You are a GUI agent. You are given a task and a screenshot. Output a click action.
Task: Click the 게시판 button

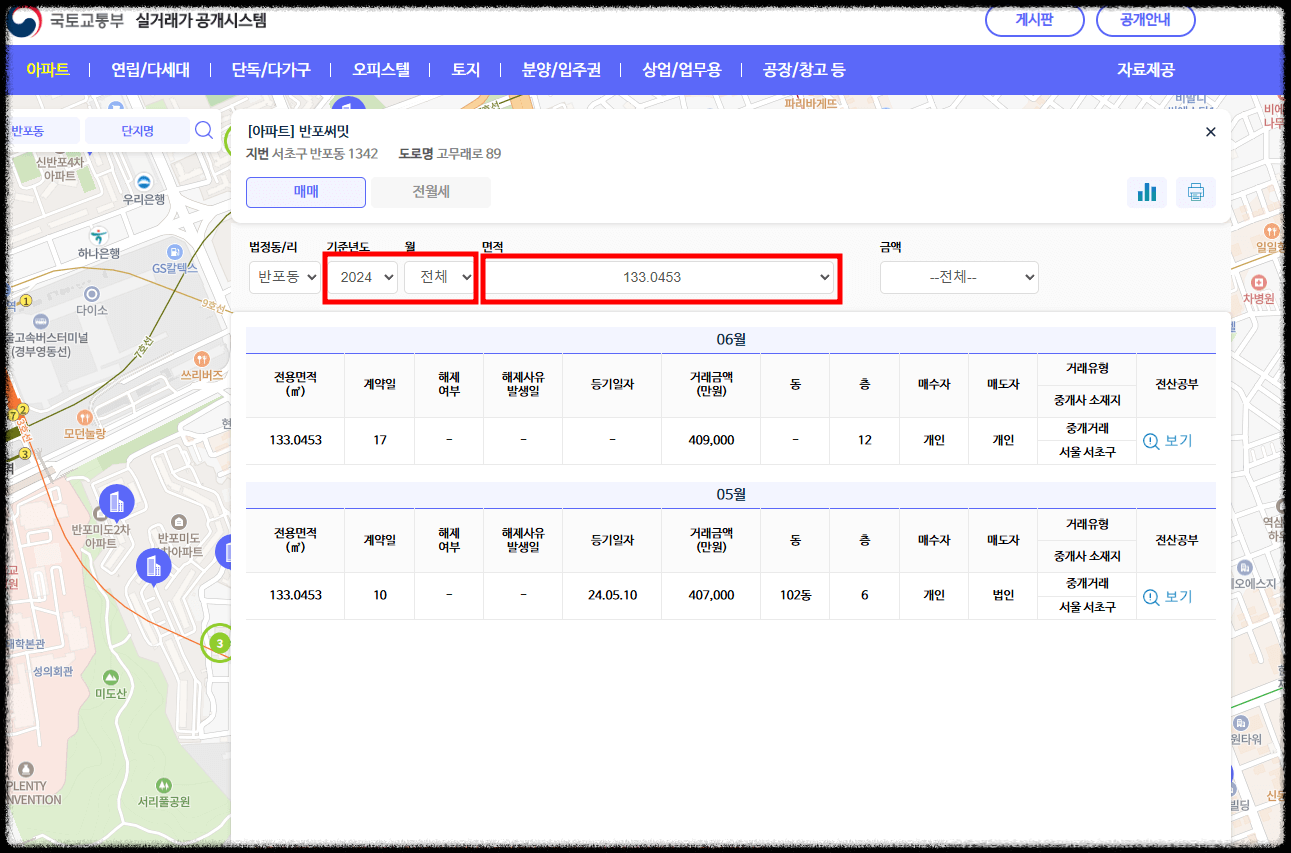[x=1034, y=19]
